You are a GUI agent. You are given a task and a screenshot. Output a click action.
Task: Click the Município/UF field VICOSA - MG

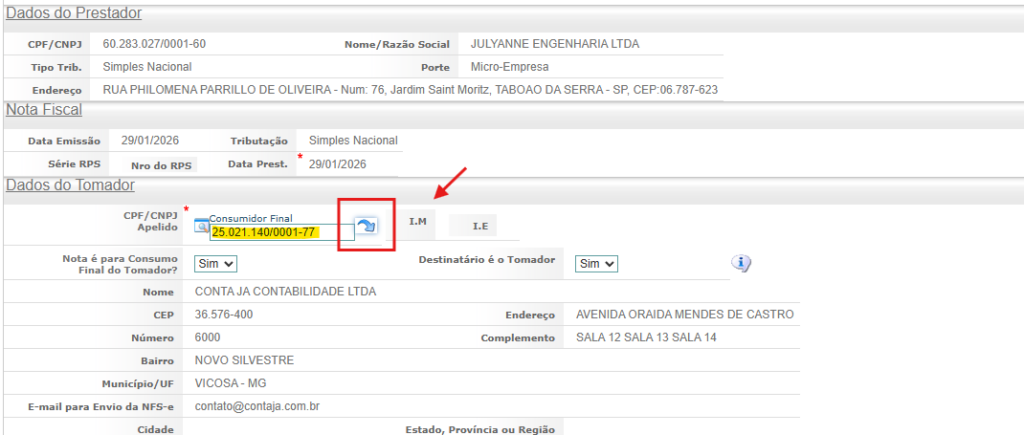[225, 384]
